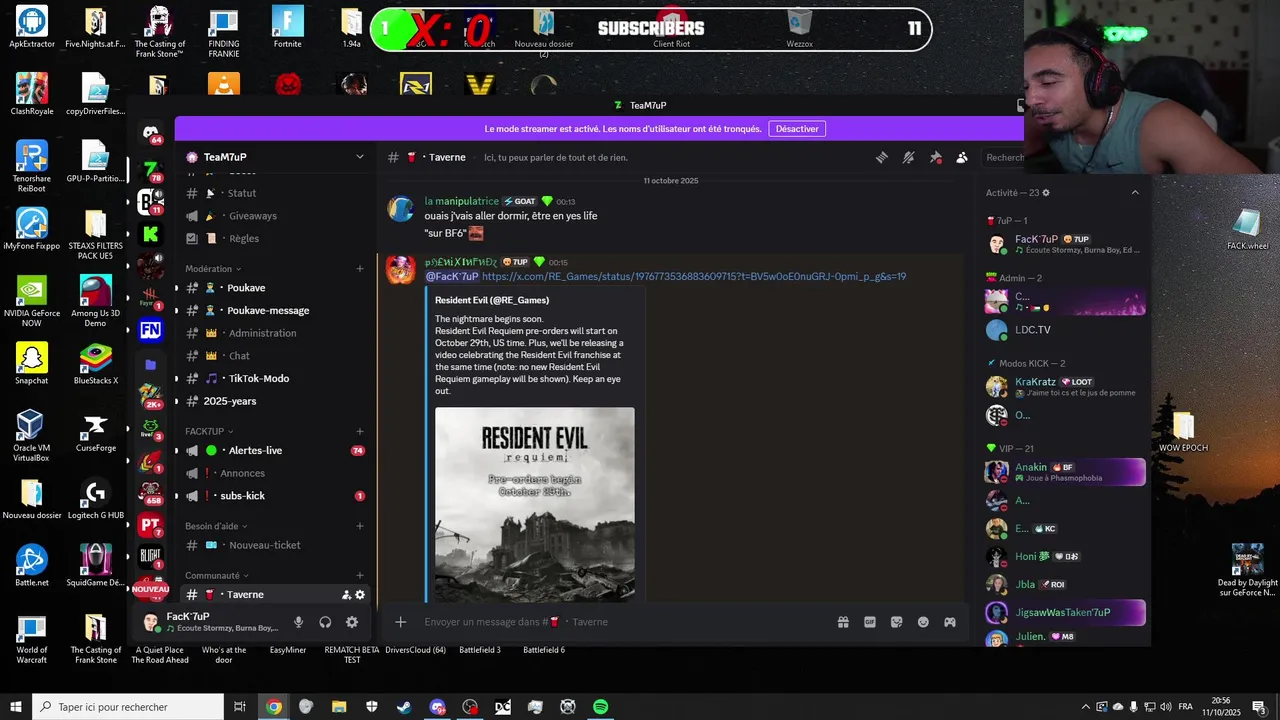The image size is (1280, 720).
Task: Toggle notification mute bell in header
Action: tap(908, 157)
